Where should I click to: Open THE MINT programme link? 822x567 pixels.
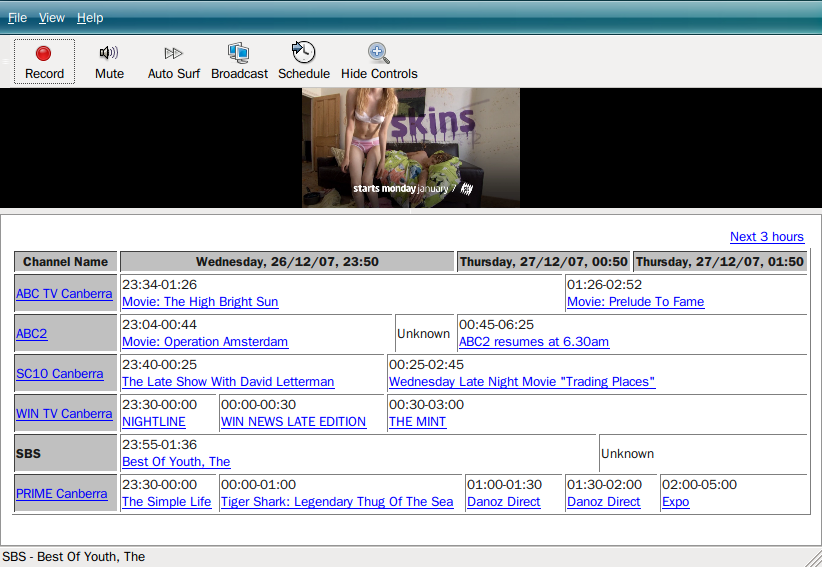coord(417,422)
